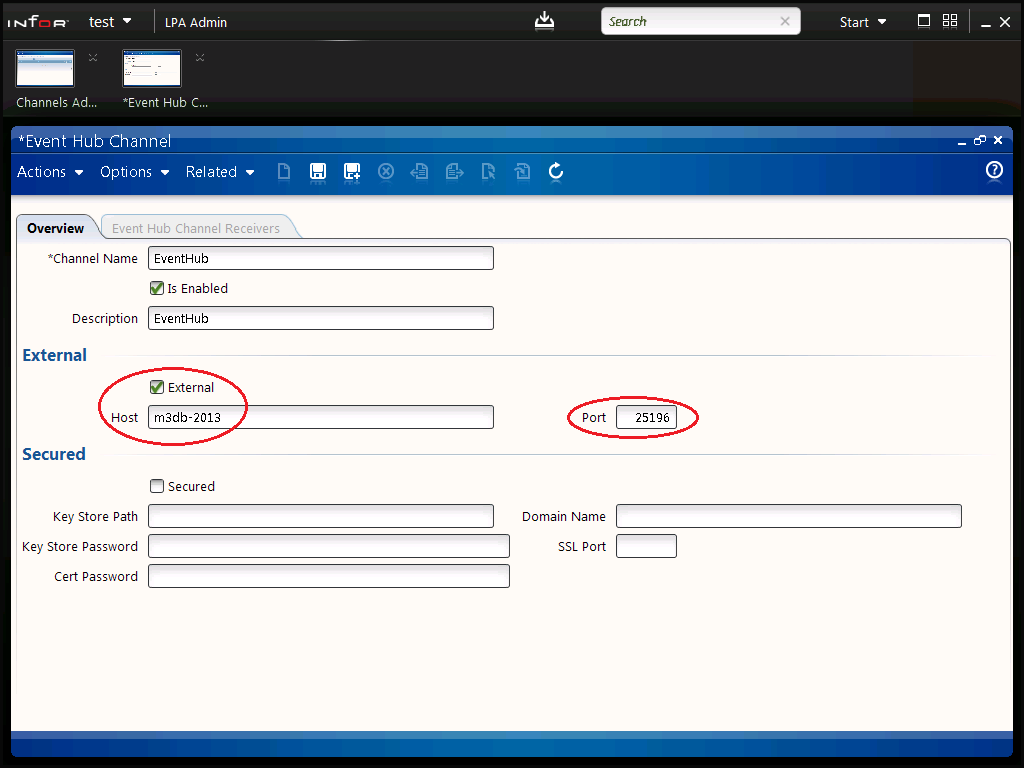The width and height of the screenshot is (1024, 768).
Task: Open Help via question mark icon
Action: pyautogui.click(x=994, y=170)
